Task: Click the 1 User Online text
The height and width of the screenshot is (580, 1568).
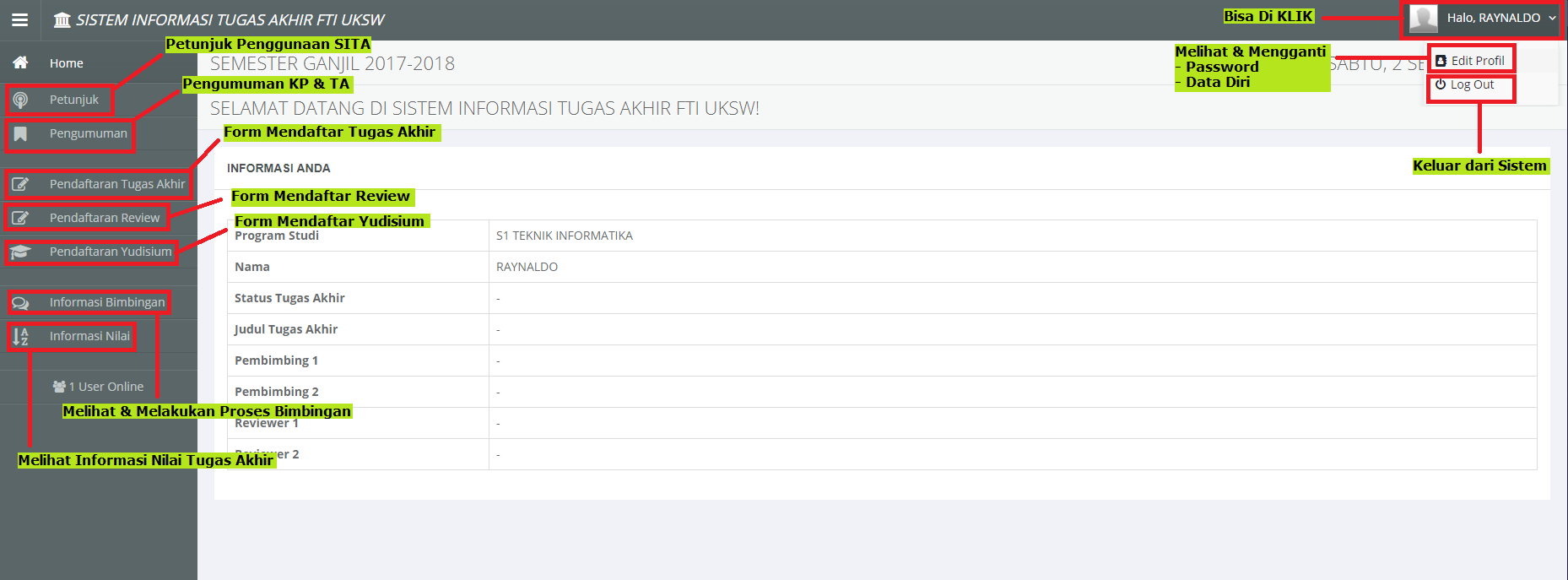Action: tap(106, 387)
